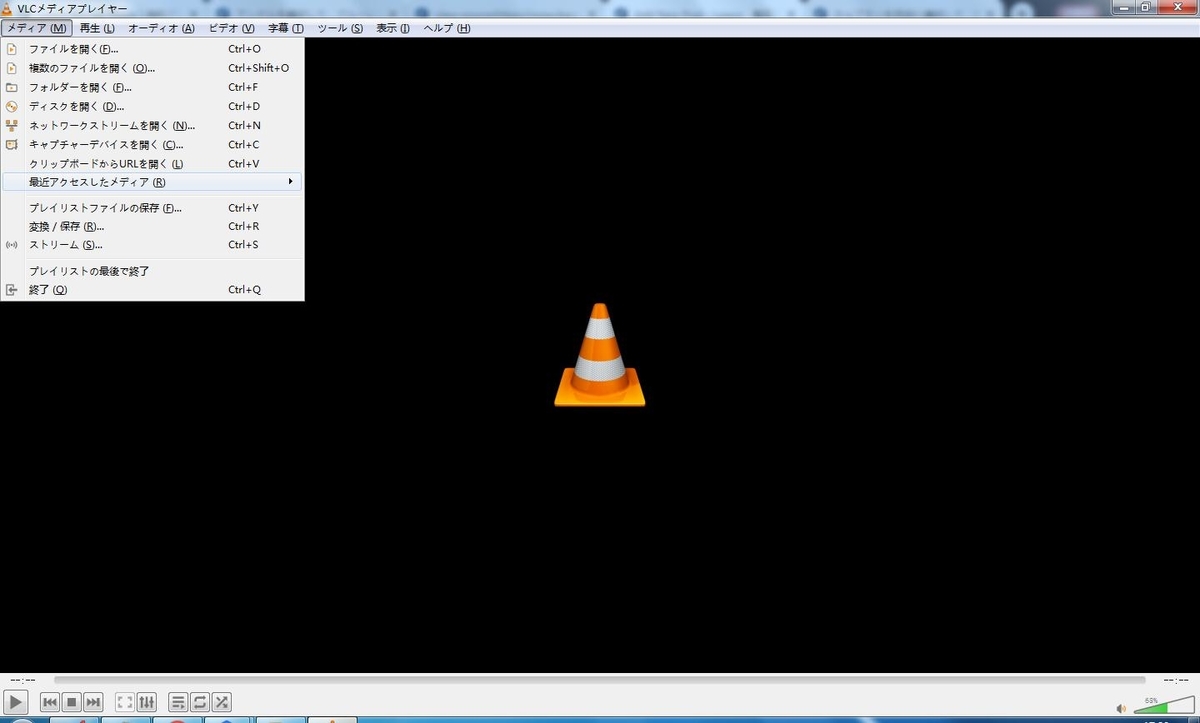Open the 字幕 (Subtitle) menu
Screen dimensions: 1200x723
pos(286,28)
